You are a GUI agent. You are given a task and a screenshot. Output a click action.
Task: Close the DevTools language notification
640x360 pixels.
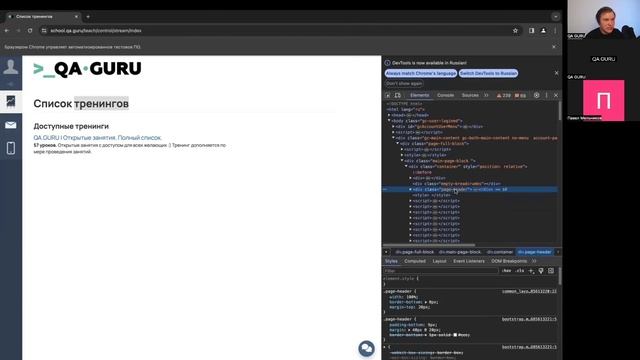pos(556,73)
